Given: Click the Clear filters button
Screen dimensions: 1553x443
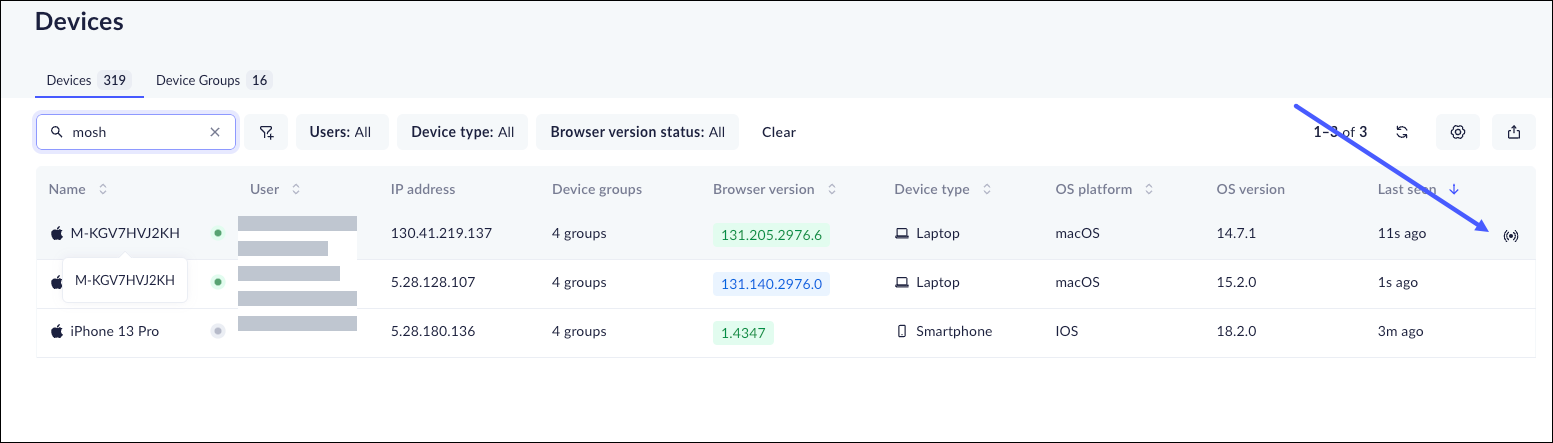Looking at the screenshot, I should [x=778, y=132].
